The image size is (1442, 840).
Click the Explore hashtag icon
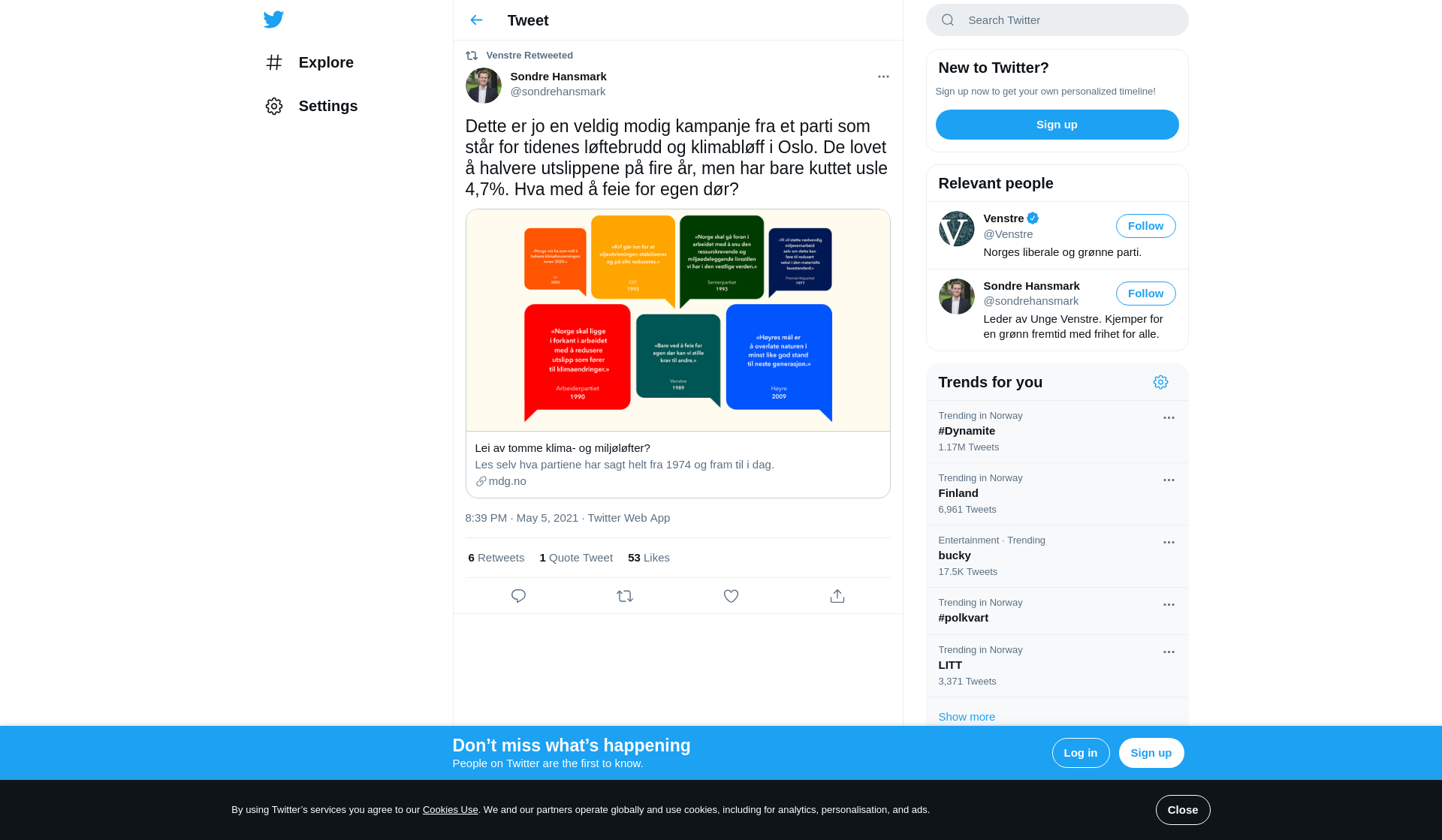(274, 62)
